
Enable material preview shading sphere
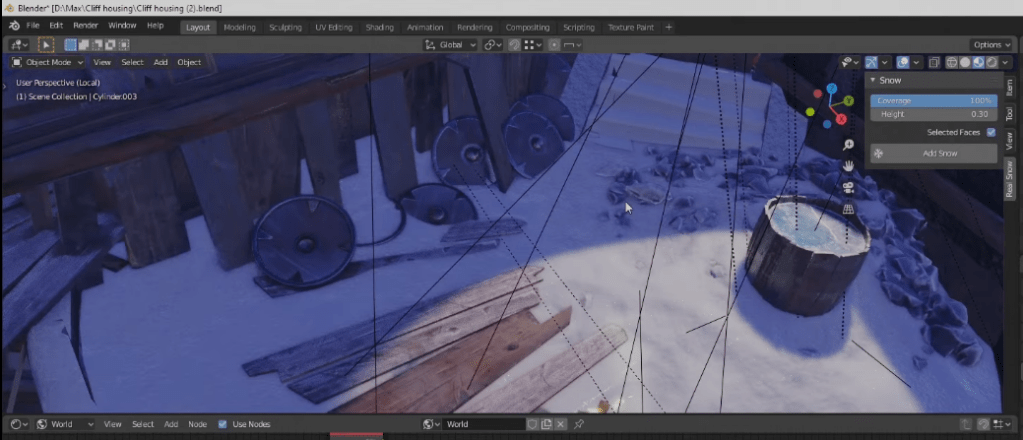coord(978,62)
